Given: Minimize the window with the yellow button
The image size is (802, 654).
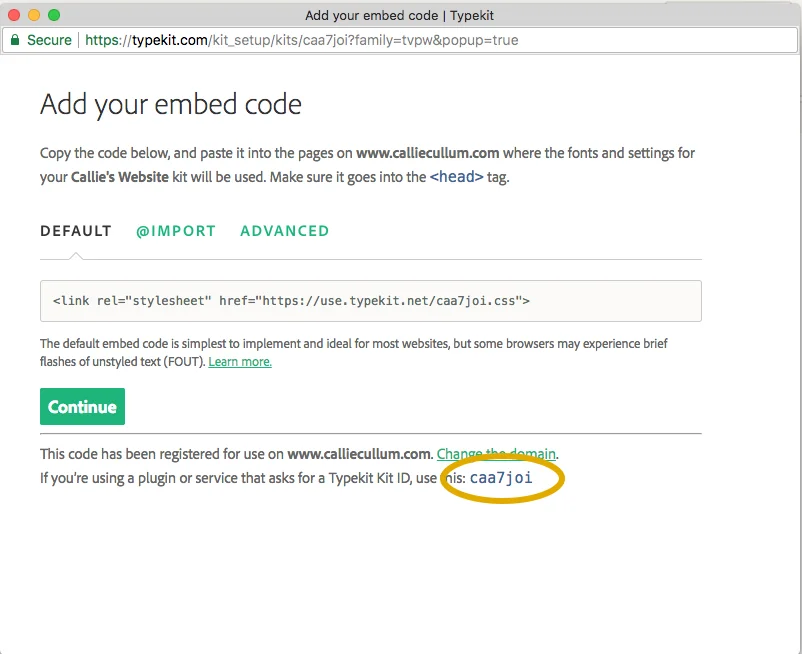Looking at the screenshot, I should click(x=34, y=15).
